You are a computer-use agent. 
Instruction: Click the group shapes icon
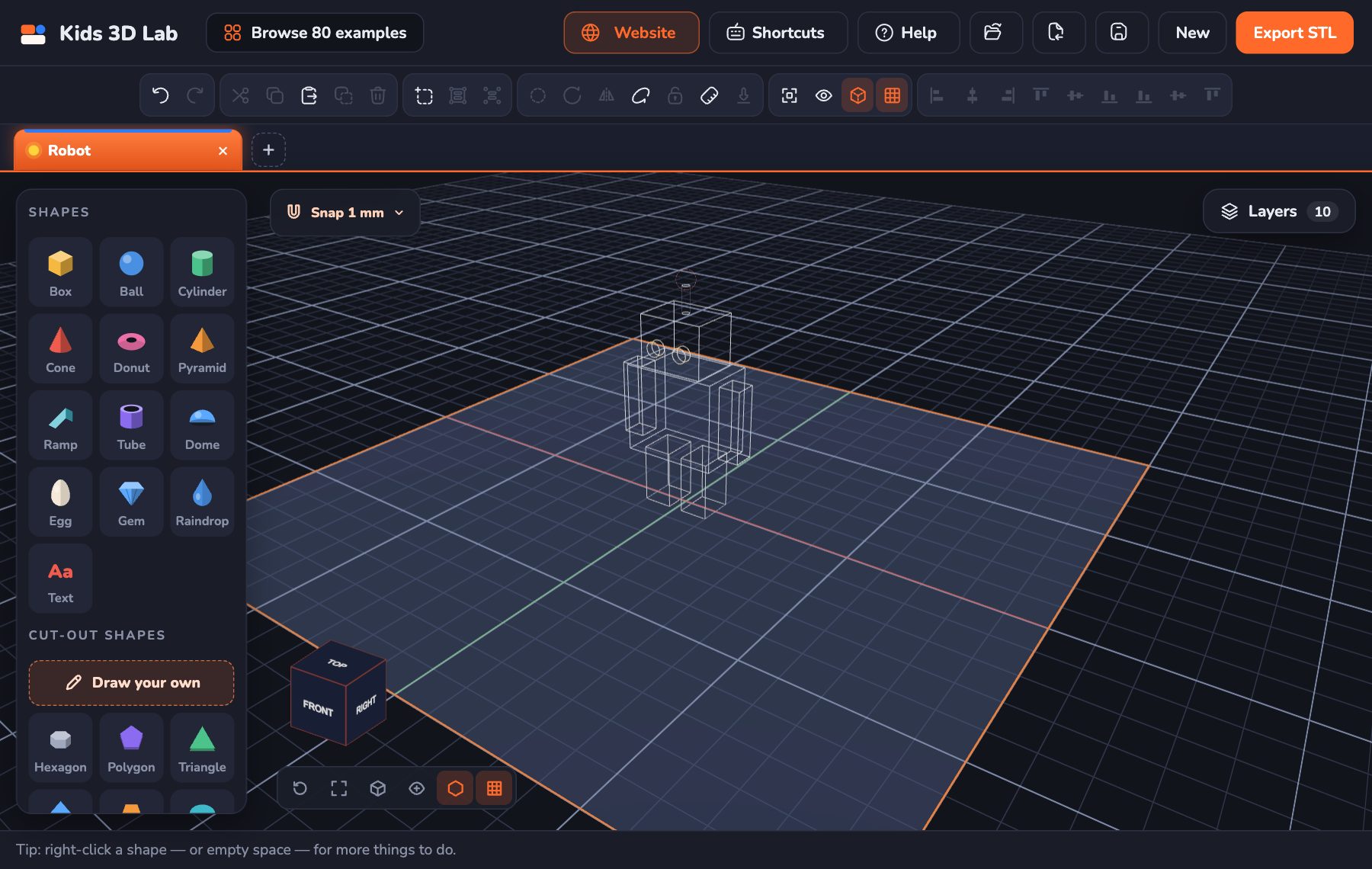(x=457, y=95)
